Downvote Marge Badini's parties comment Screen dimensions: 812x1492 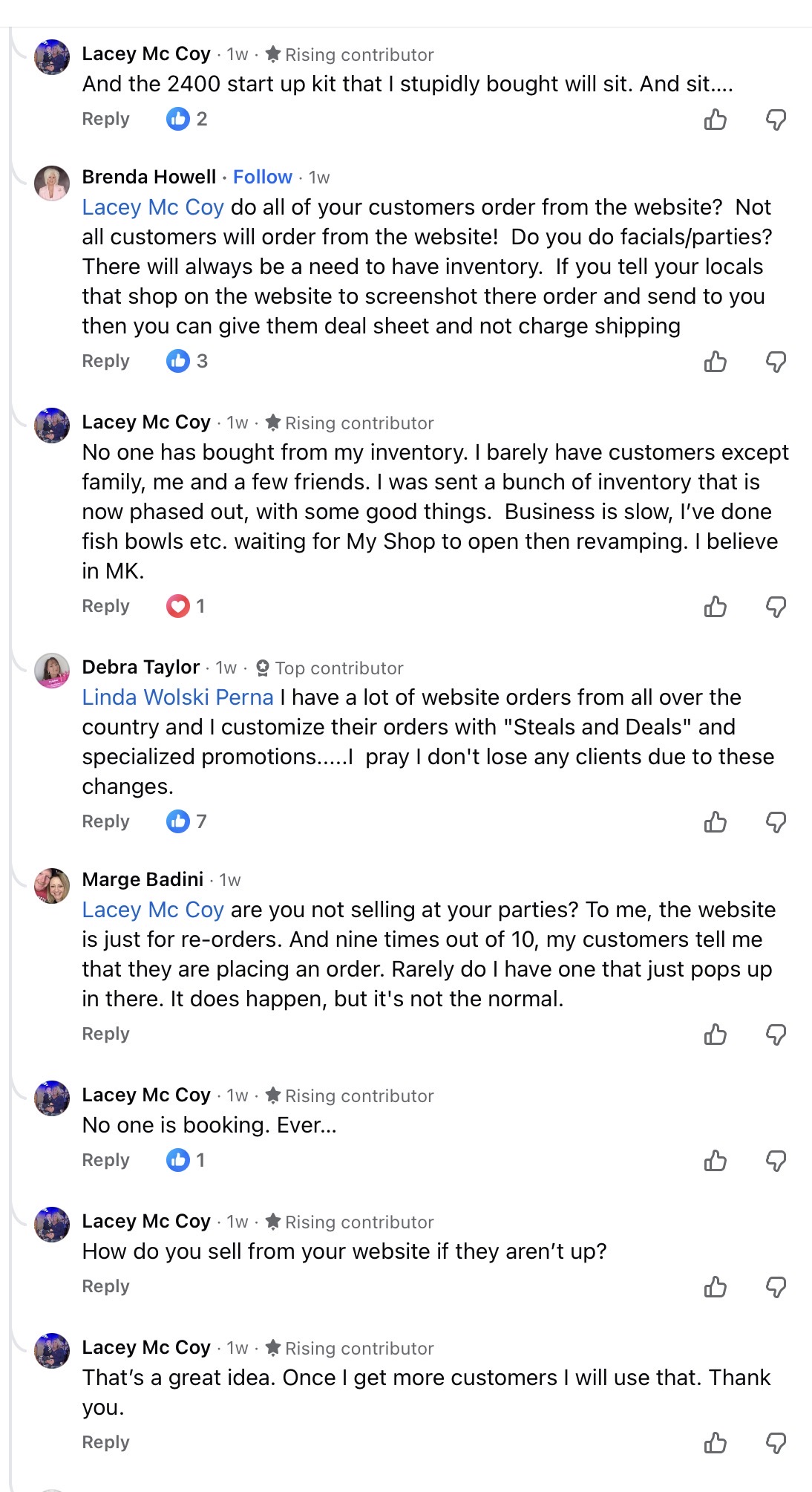[x=776, y=1035]
